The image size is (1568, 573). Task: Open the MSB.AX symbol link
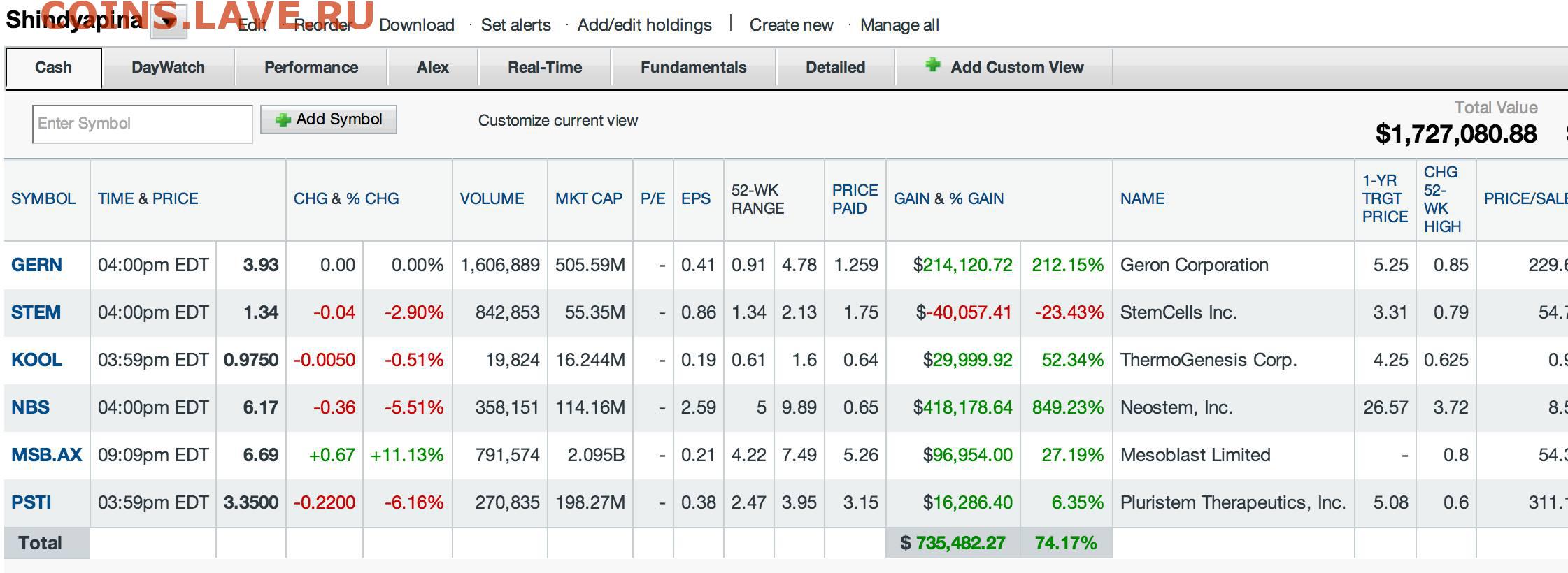coord(46,455)
